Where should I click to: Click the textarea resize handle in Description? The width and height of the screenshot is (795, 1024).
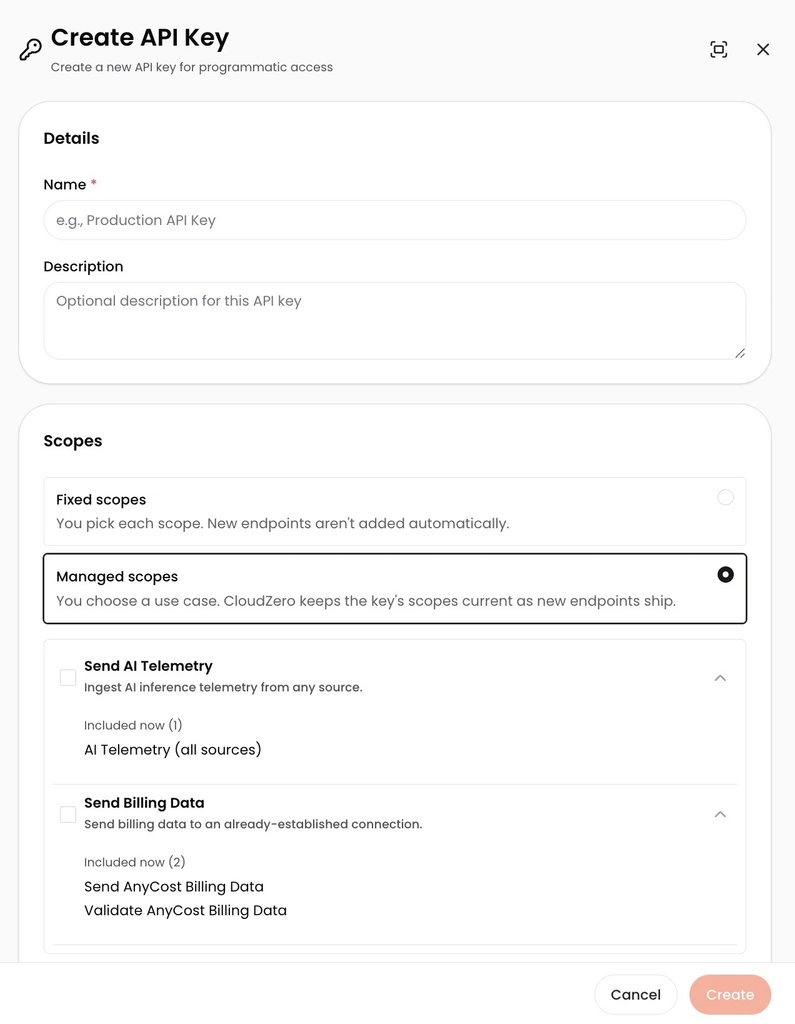[x=739, y=353]
